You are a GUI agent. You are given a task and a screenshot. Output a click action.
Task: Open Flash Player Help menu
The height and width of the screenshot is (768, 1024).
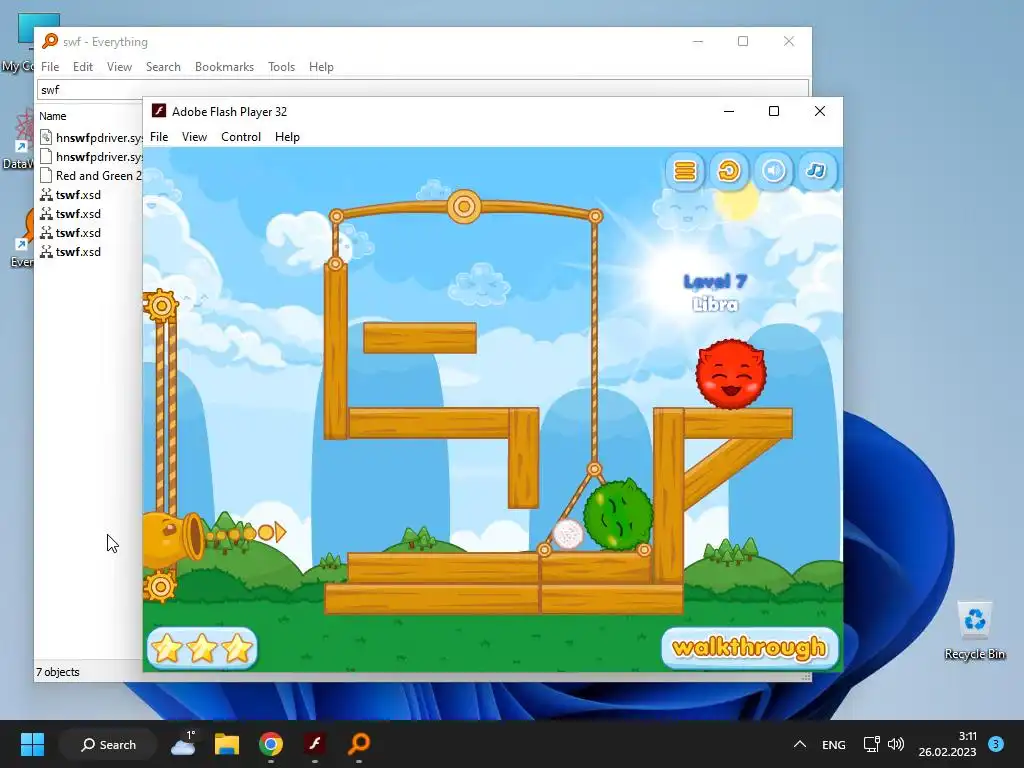287,136
